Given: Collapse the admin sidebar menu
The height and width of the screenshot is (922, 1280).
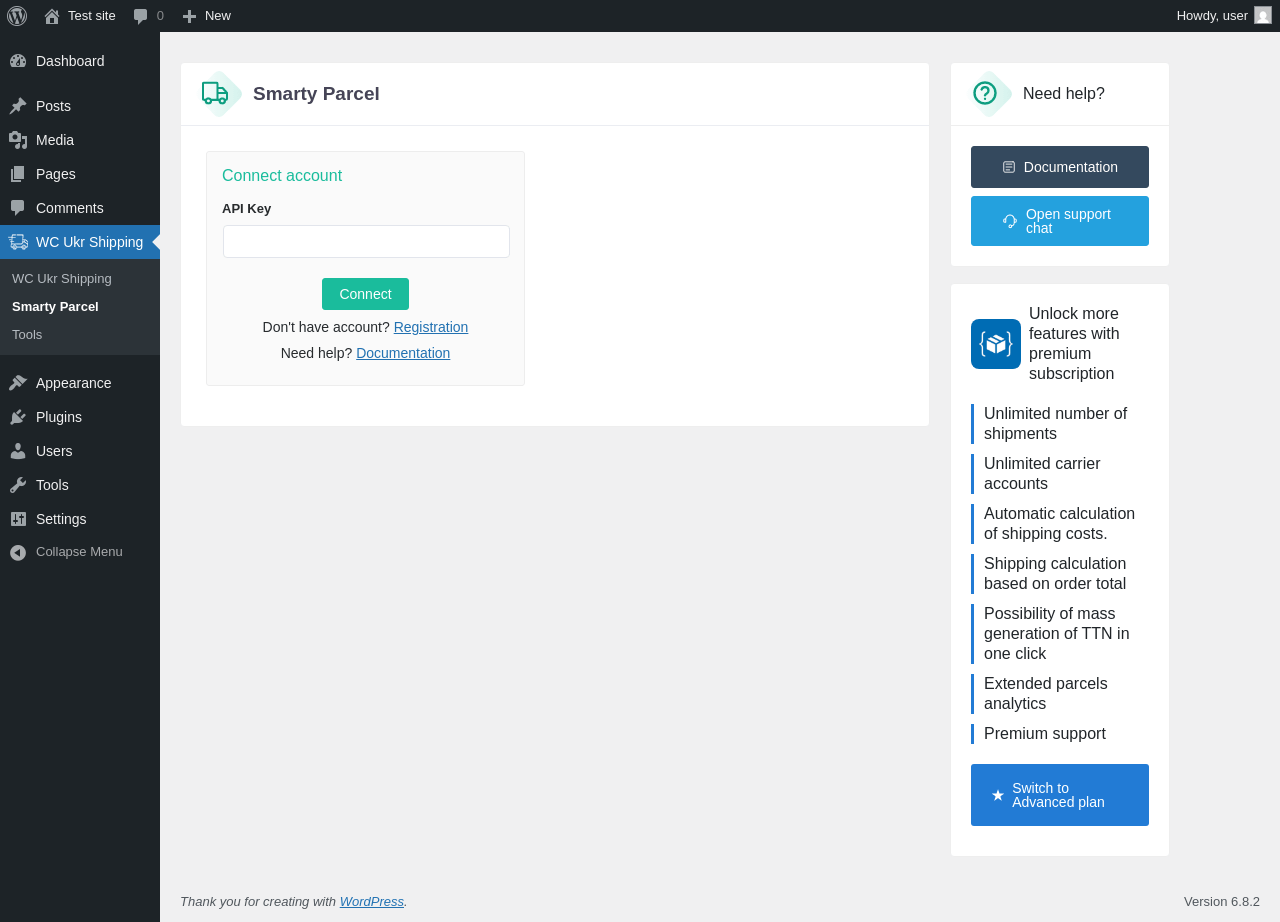Looking at the screenshot, I should click(79, 552).
